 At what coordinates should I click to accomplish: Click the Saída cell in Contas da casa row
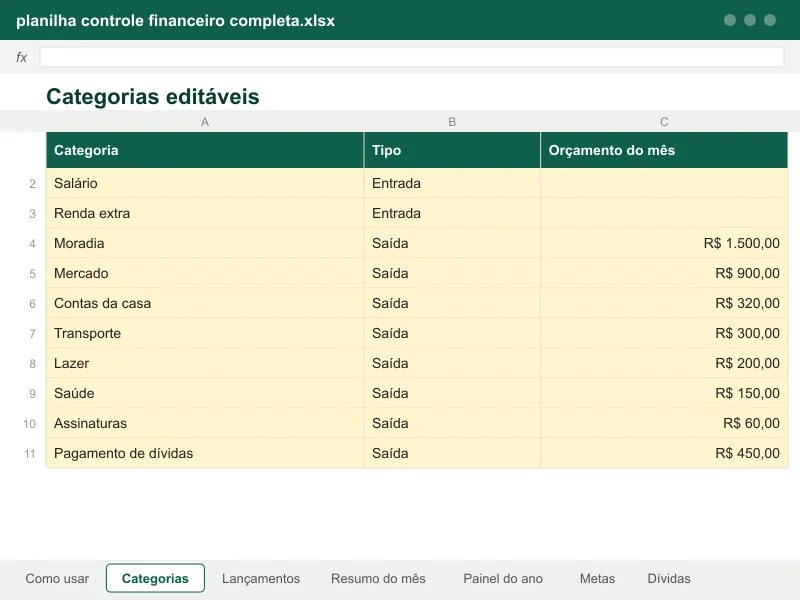coord(452,303)
